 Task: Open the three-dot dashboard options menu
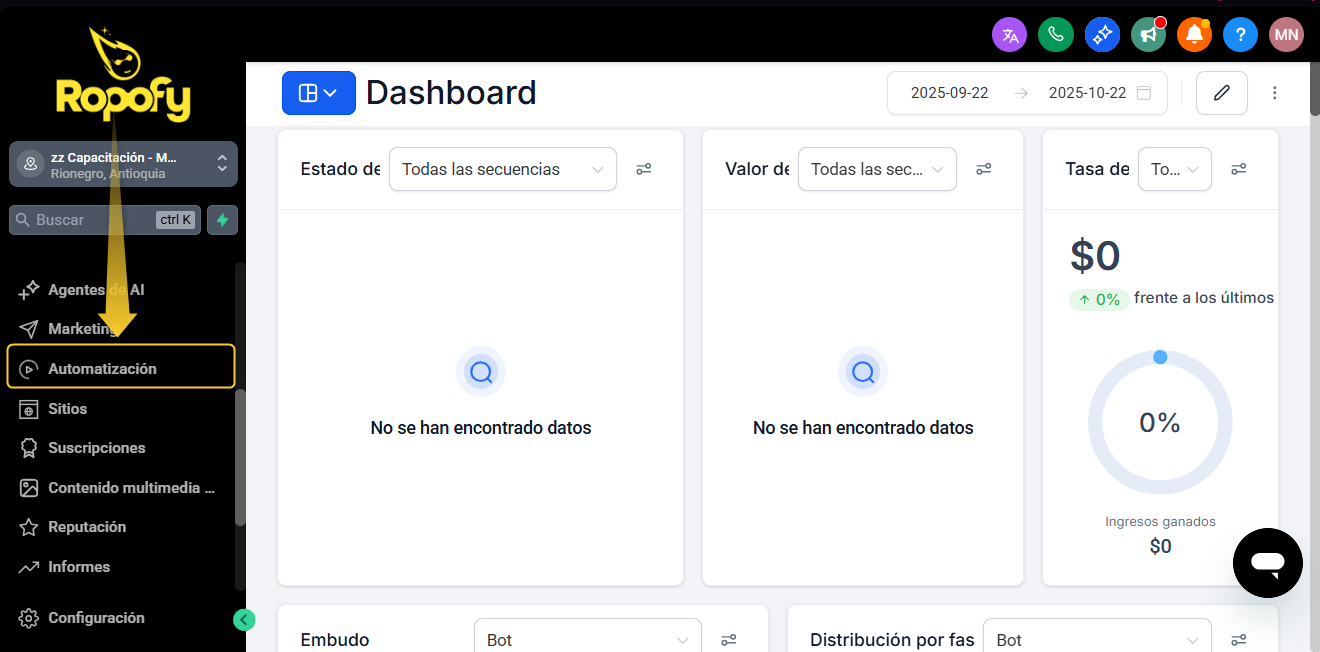(x=1275, y=93)
